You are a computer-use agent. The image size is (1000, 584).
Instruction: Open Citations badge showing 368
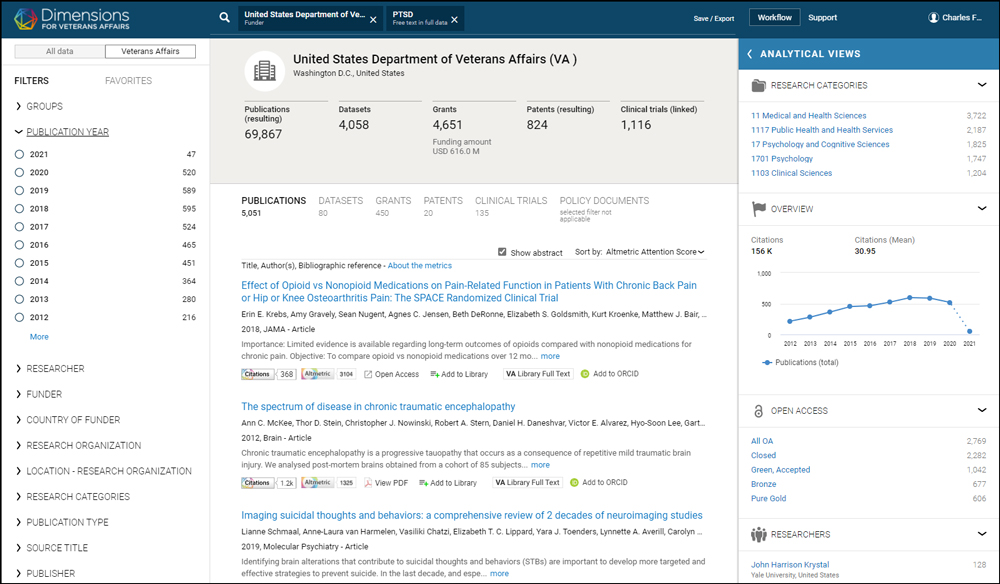pos(268,374)
